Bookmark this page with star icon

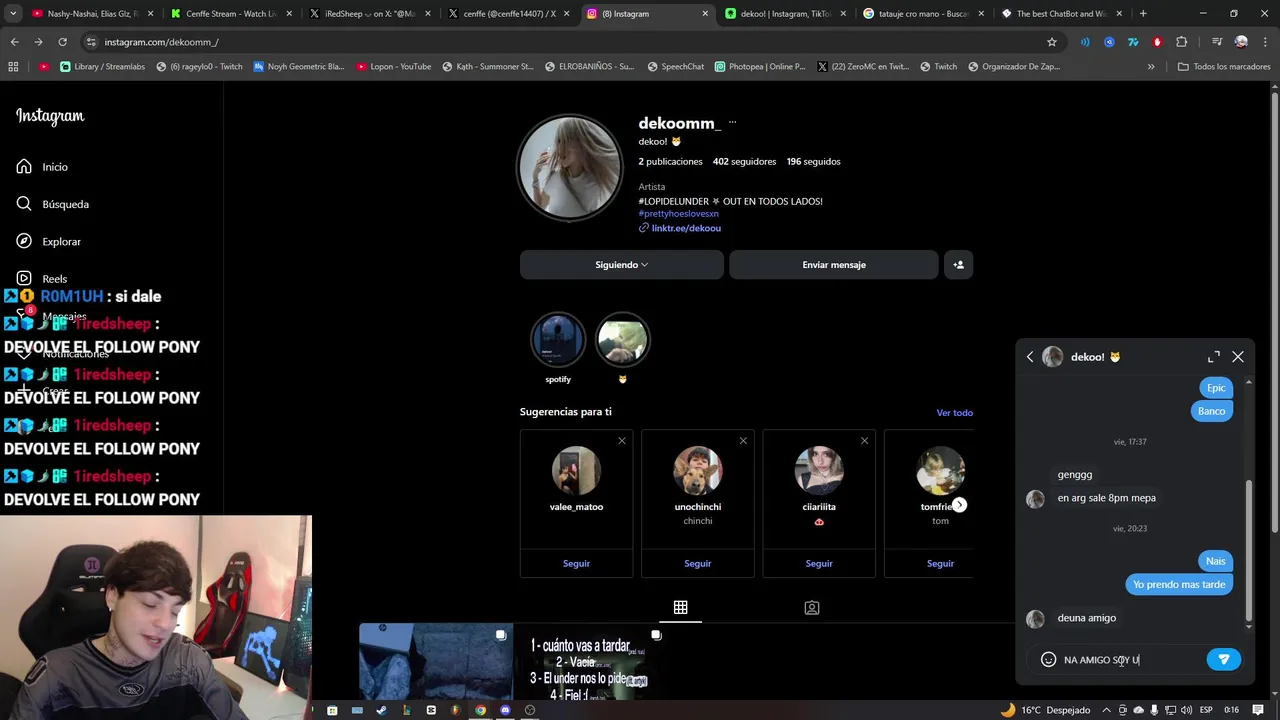(x=1051, y=42)
